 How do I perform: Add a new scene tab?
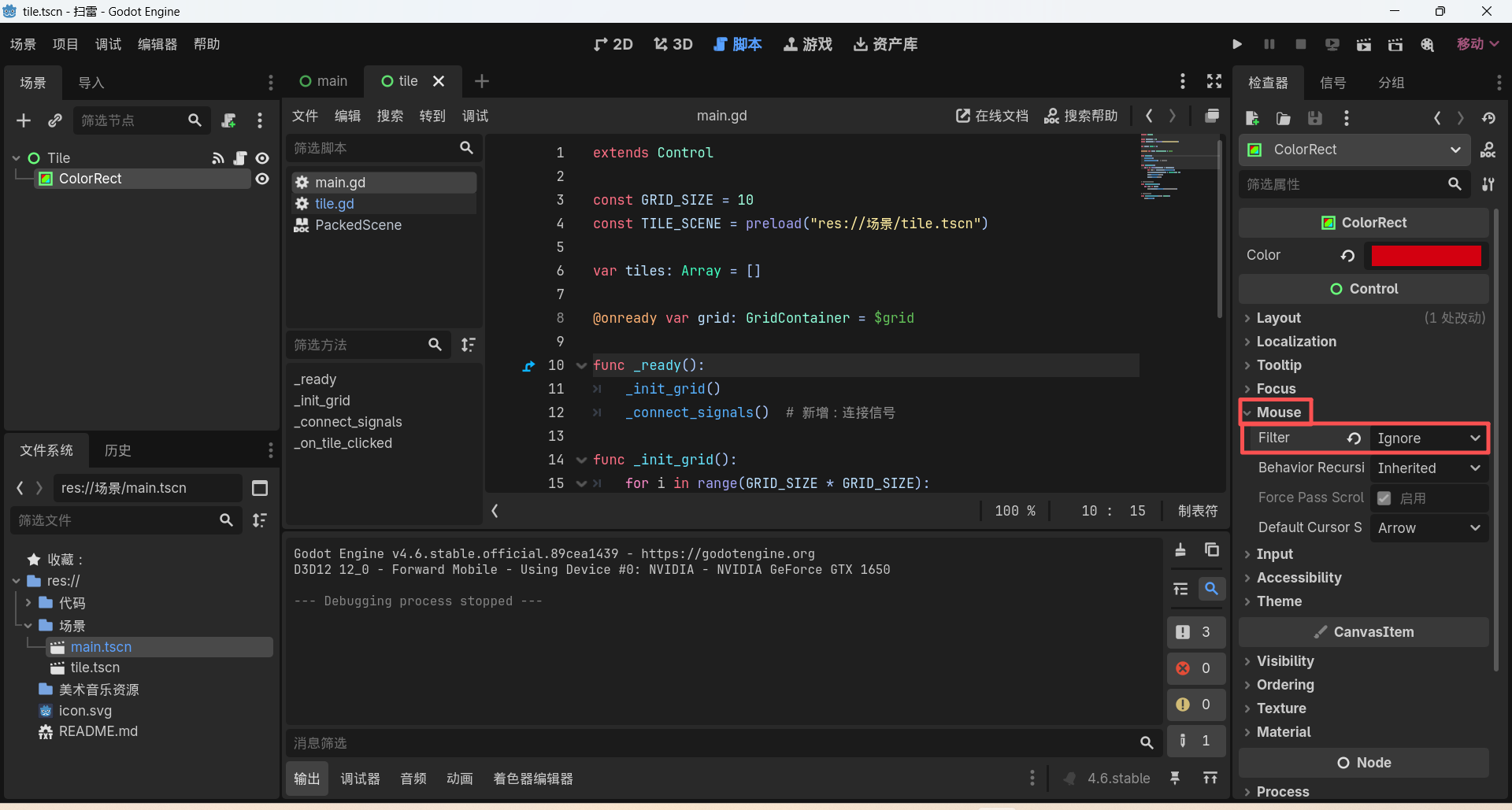pos(482,81)
